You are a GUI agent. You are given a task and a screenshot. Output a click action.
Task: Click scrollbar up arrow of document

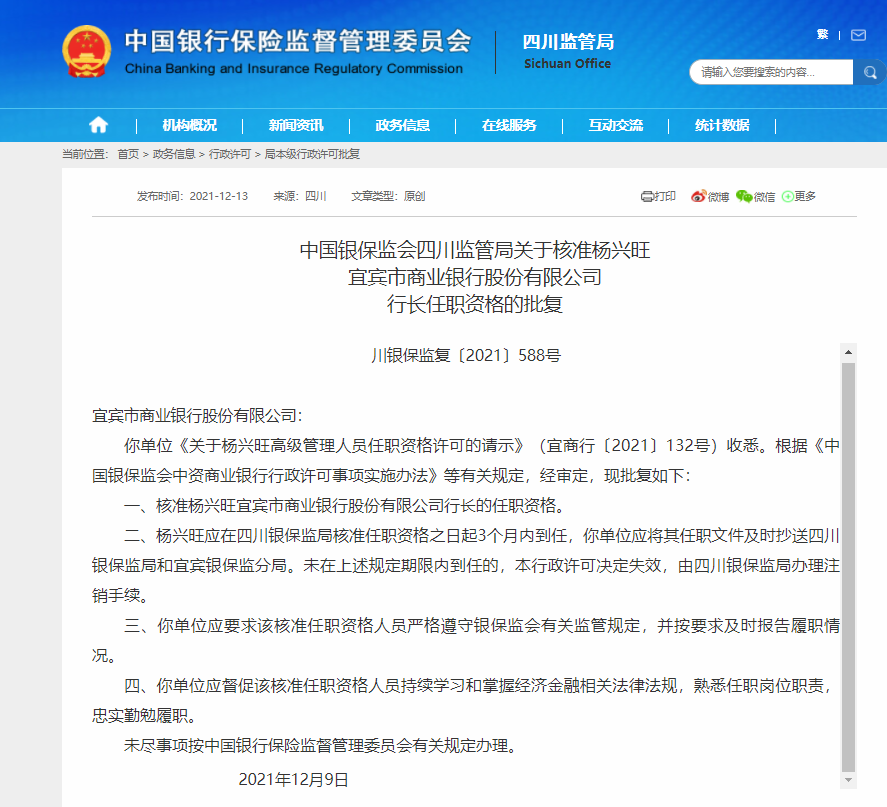pyautogui.click(x=848, y=353)
